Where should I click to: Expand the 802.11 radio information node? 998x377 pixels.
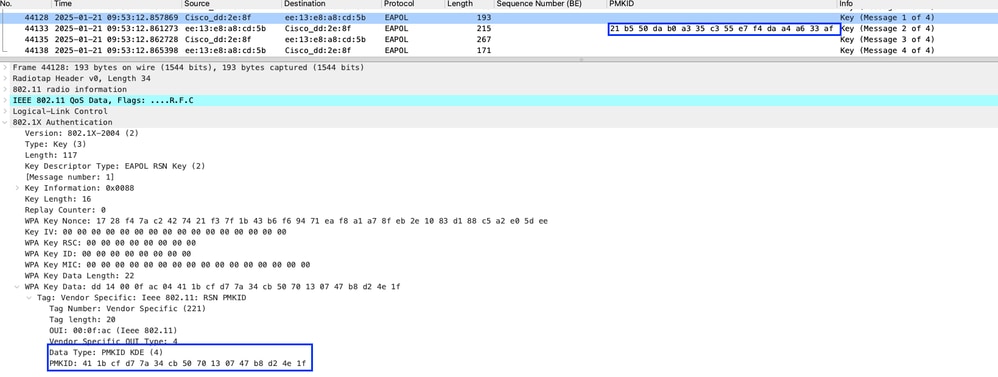[6, 89]
